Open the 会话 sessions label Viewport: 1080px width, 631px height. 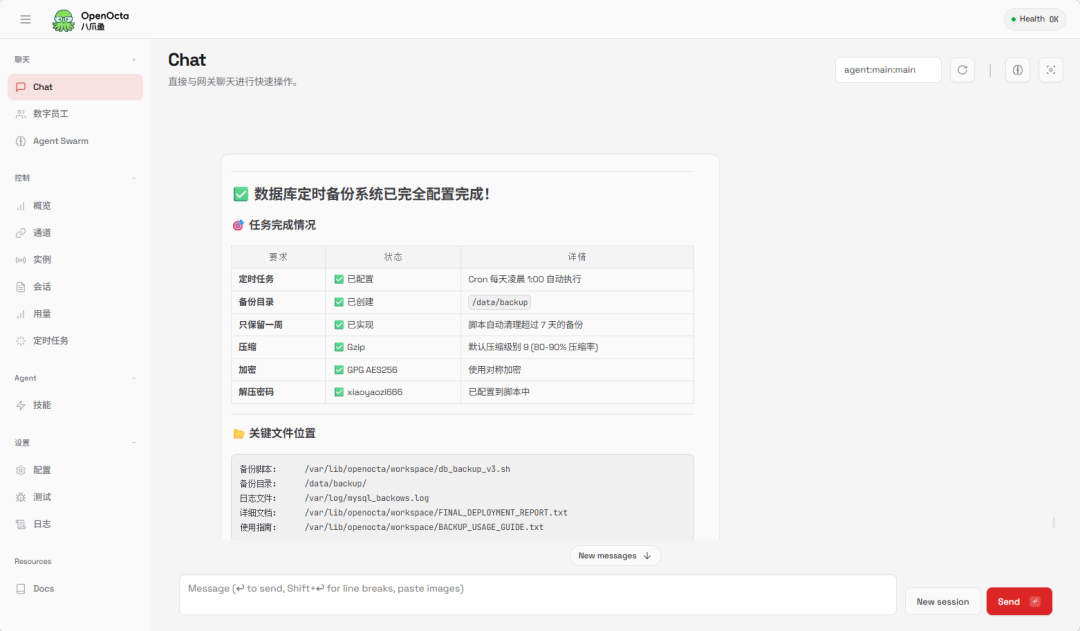(42, 287)
